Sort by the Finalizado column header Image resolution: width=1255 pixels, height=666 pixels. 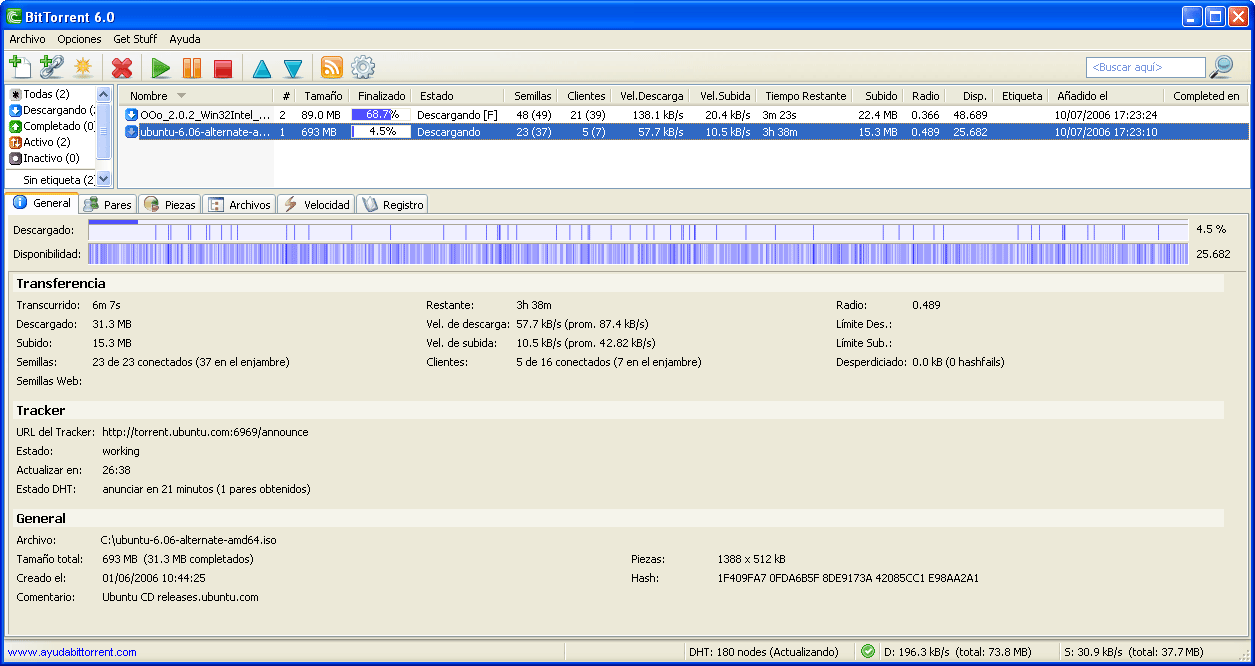pos(380,96)
